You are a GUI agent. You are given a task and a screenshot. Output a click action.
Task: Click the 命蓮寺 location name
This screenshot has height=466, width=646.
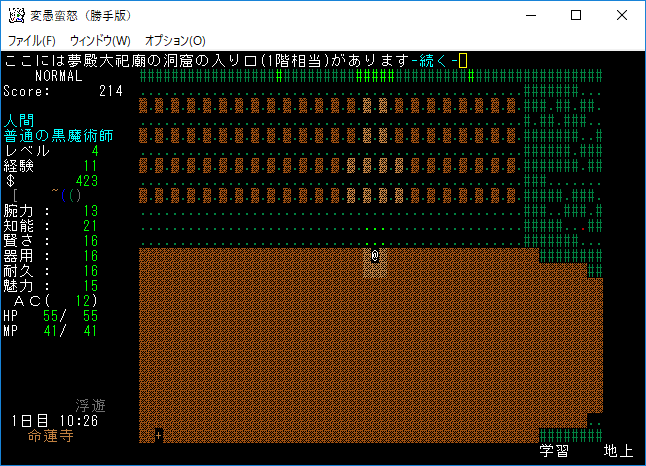tap(50, 435)
